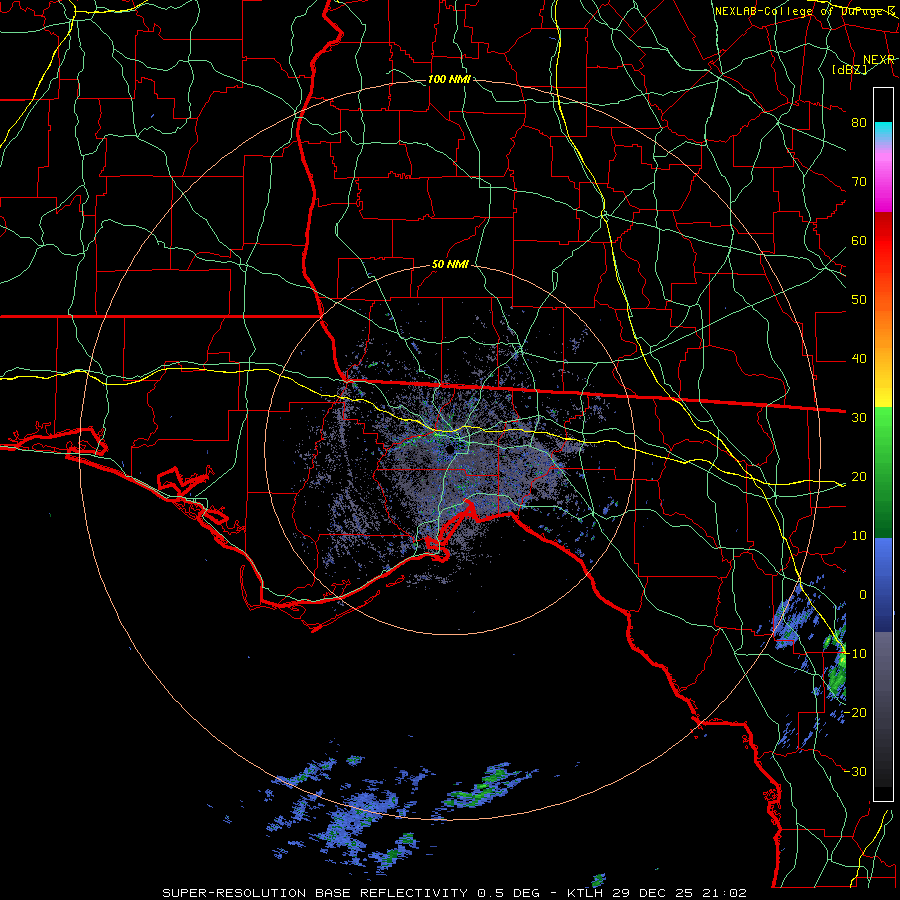Click the 60 value on the dBZ scale
The width and height of the screenshot is (900, 900).
point(859,241)
